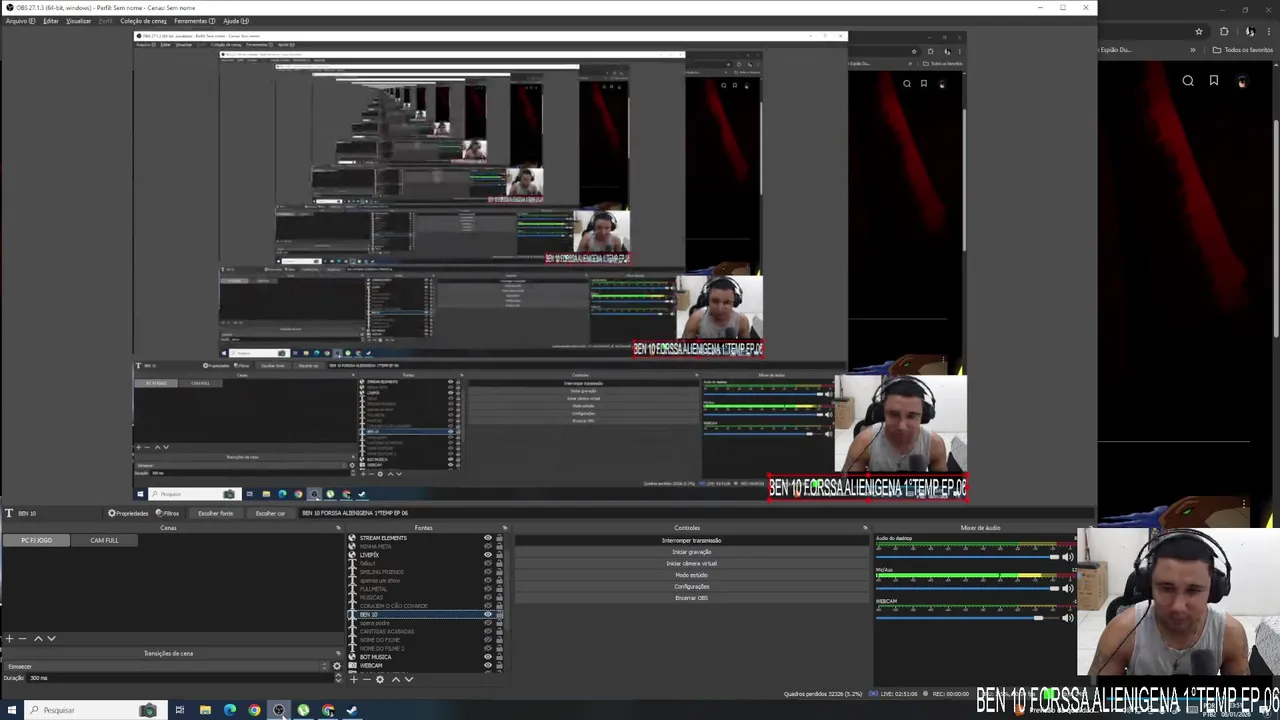The height and width of the screenshot is (720, 1280).
Task: Click Interromper transmissão
Action: coord(691,540)
